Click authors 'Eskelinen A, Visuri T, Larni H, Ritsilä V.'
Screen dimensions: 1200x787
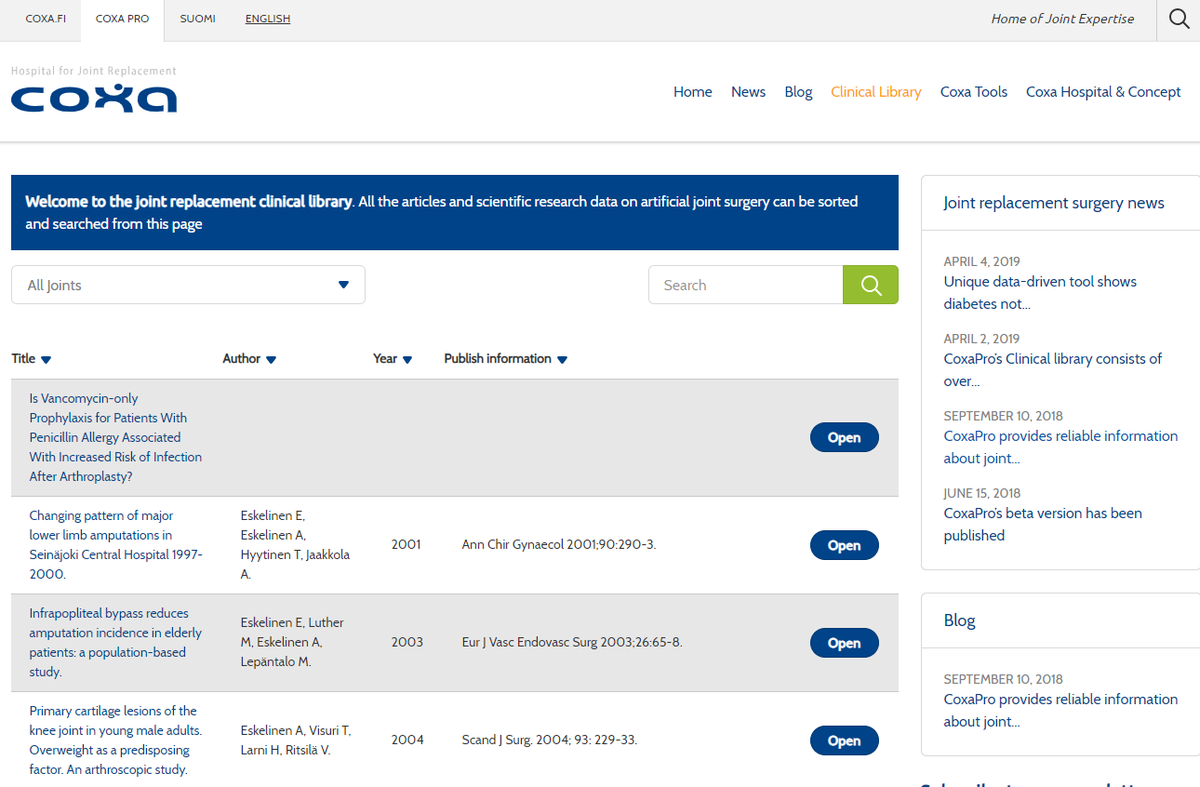point(296,741)
